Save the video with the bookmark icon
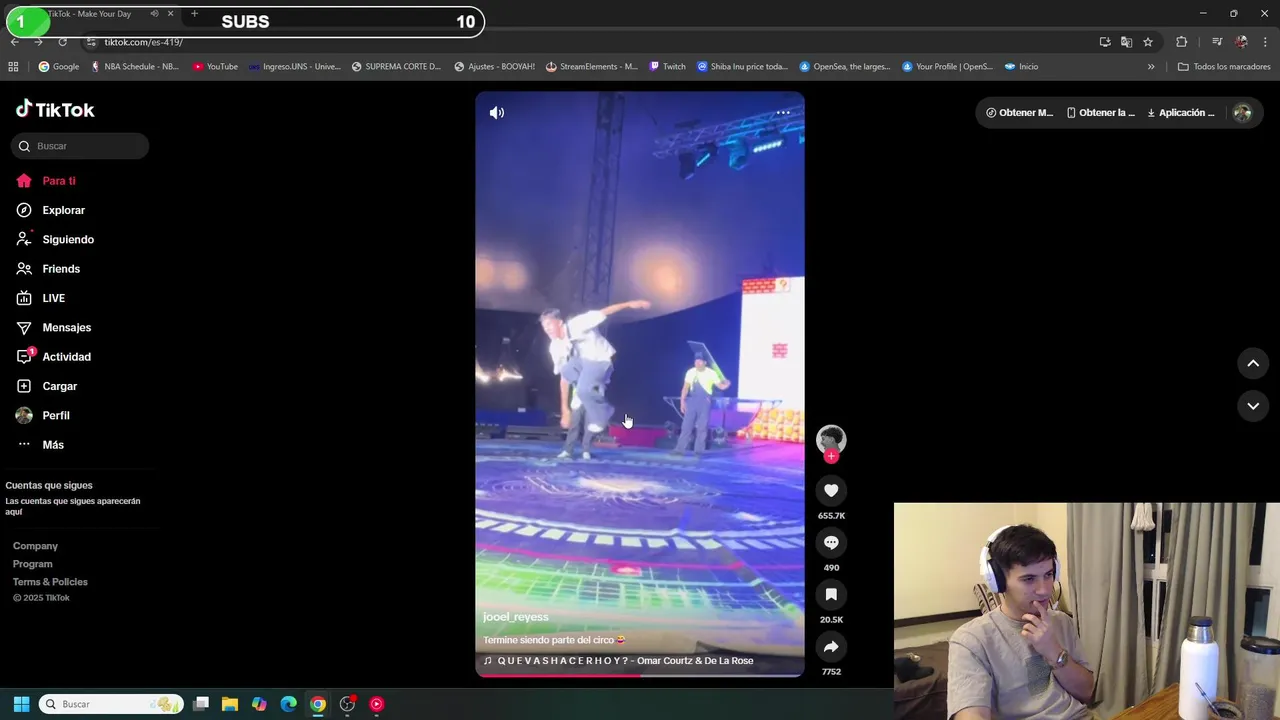This screenshot has width=1280, height=720. point(831,594)
